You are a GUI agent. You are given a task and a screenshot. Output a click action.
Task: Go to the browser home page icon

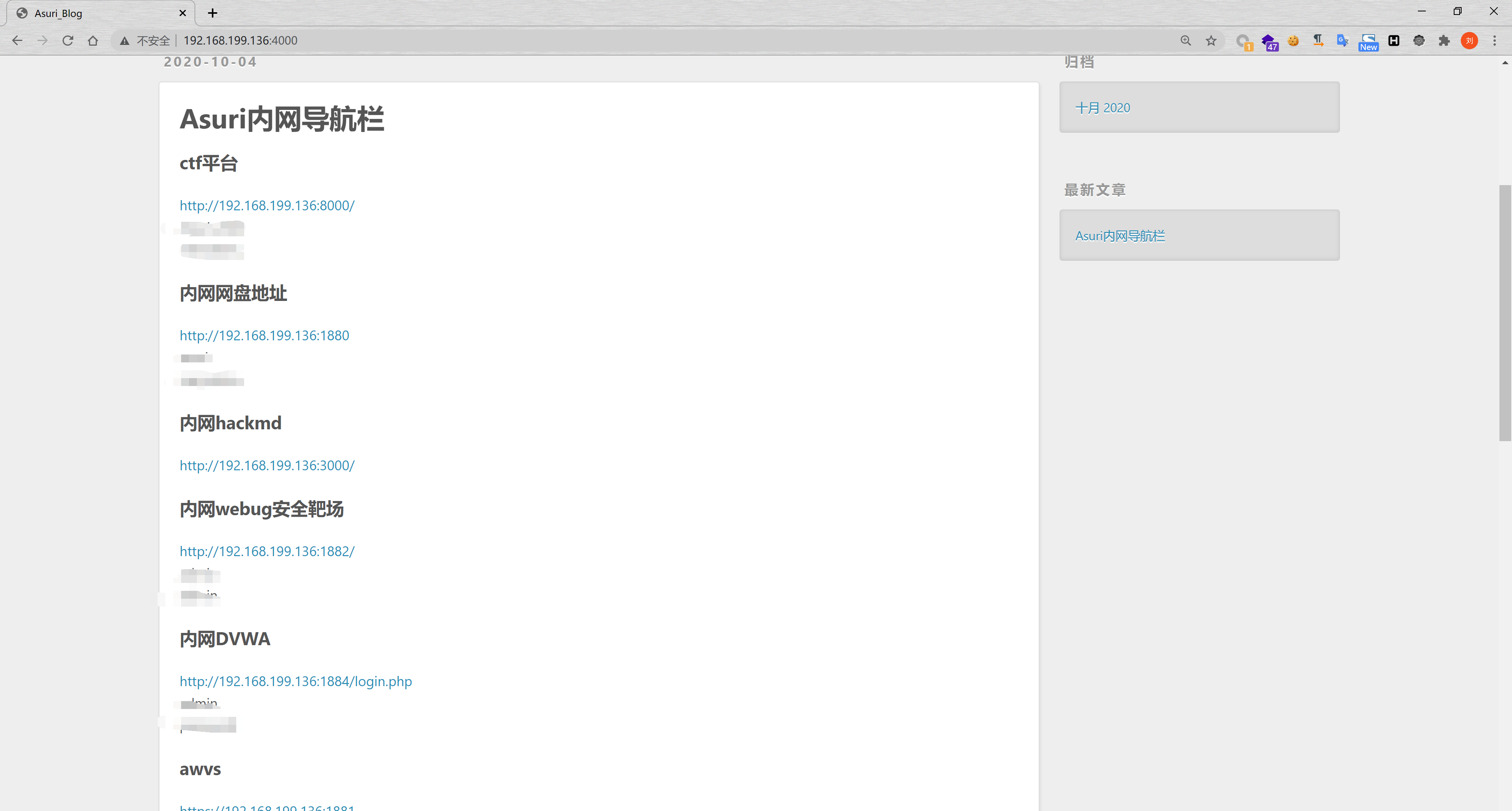[x=93, y=41]
